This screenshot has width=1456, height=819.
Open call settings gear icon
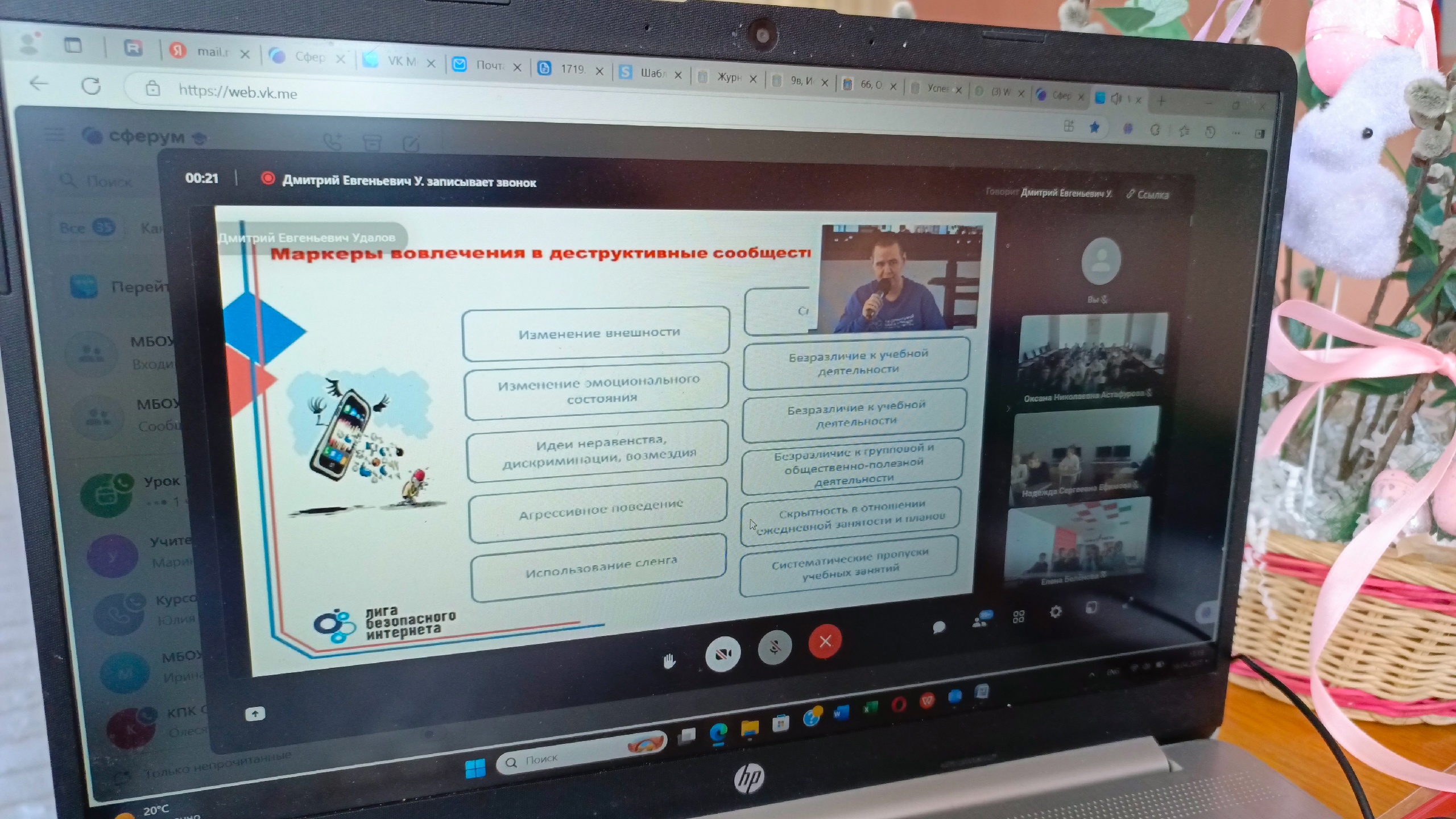click(1056, 612)
